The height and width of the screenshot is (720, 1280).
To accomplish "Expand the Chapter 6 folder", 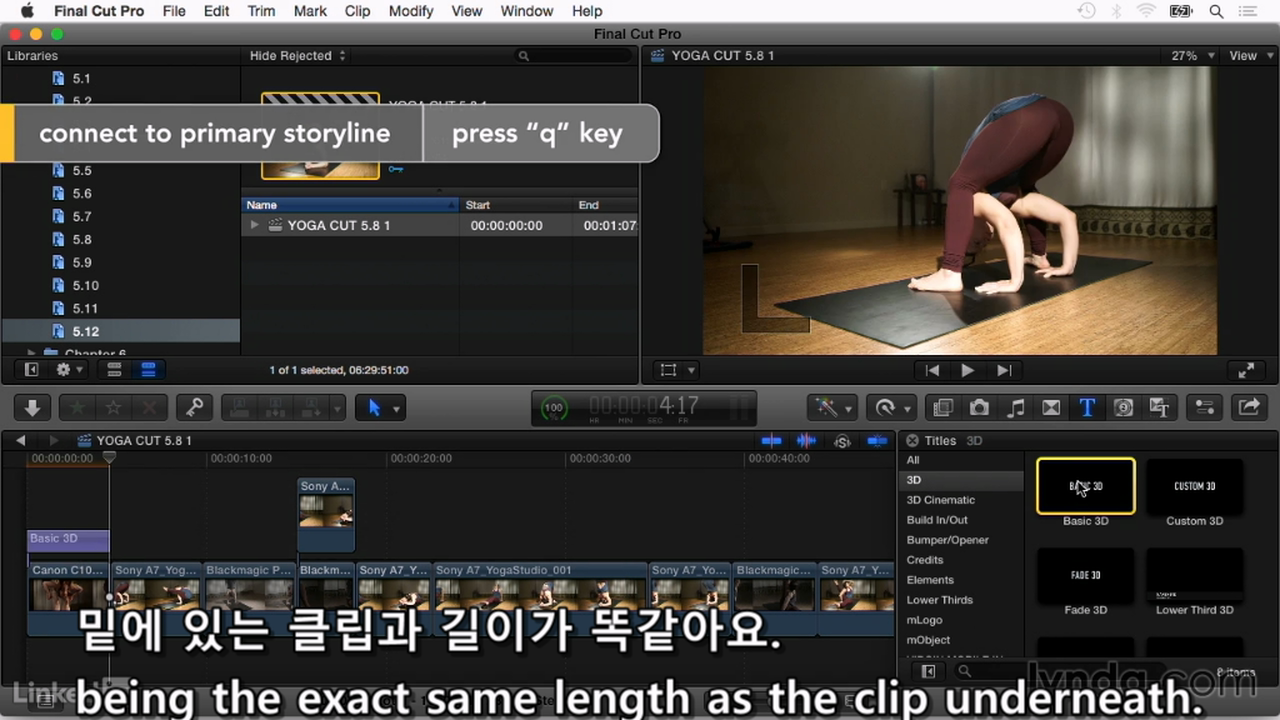I will point(31,353).
